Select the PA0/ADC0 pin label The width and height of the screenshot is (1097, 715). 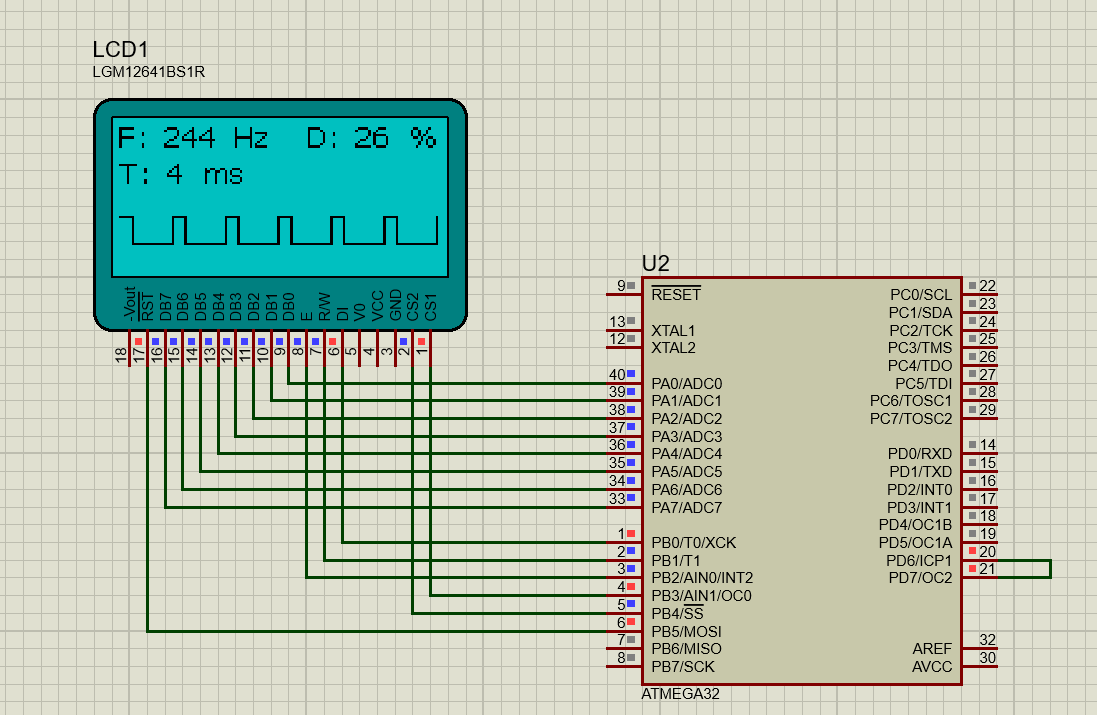pyautogui.click(x=686, y=383)
